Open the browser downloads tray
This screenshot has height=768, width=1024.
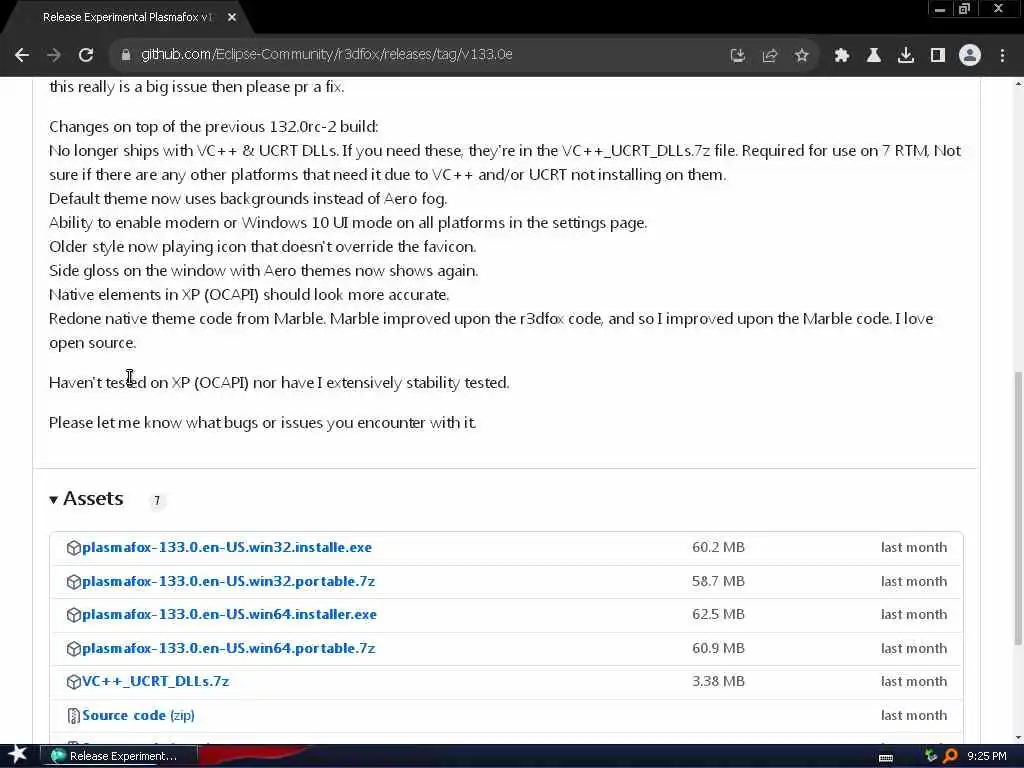point(906,56)
